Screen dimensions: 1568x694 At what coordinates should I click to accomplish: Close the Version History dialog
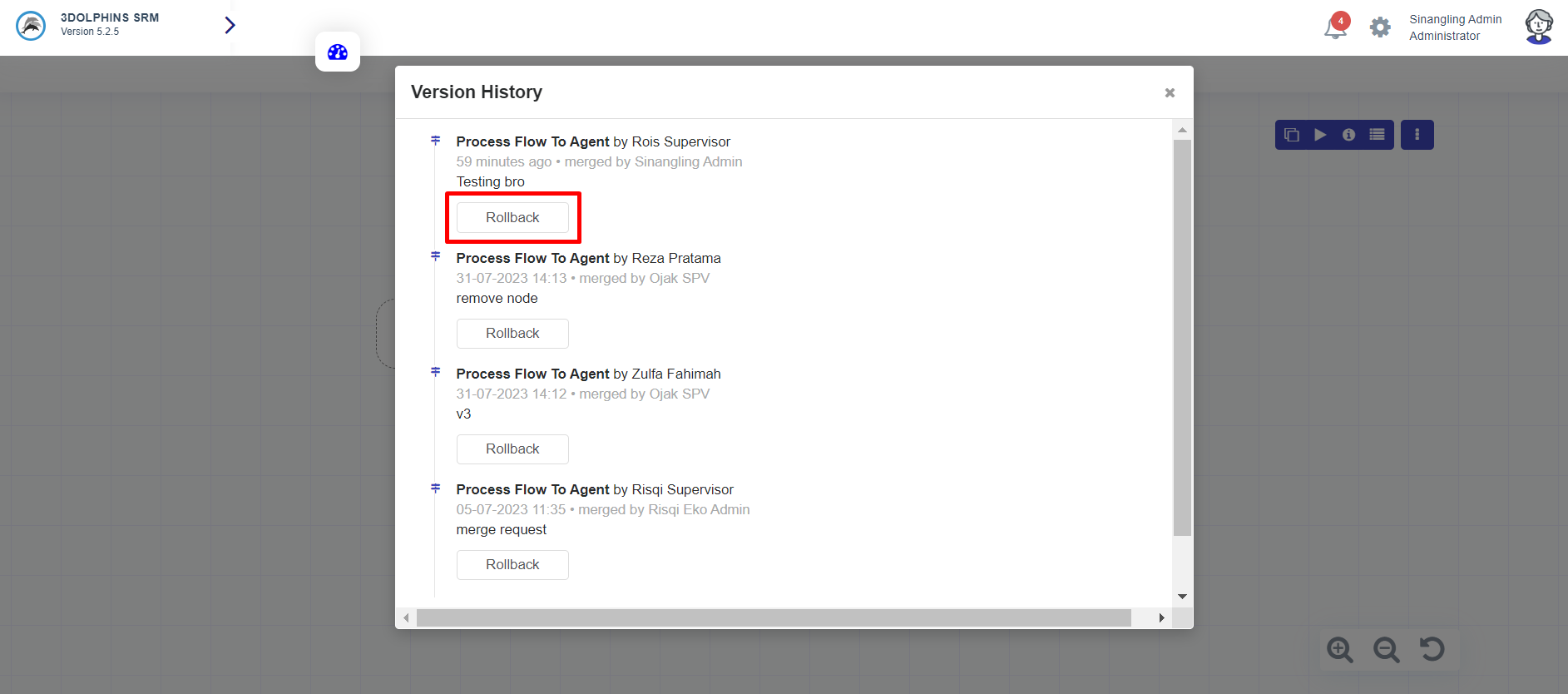1170,92
